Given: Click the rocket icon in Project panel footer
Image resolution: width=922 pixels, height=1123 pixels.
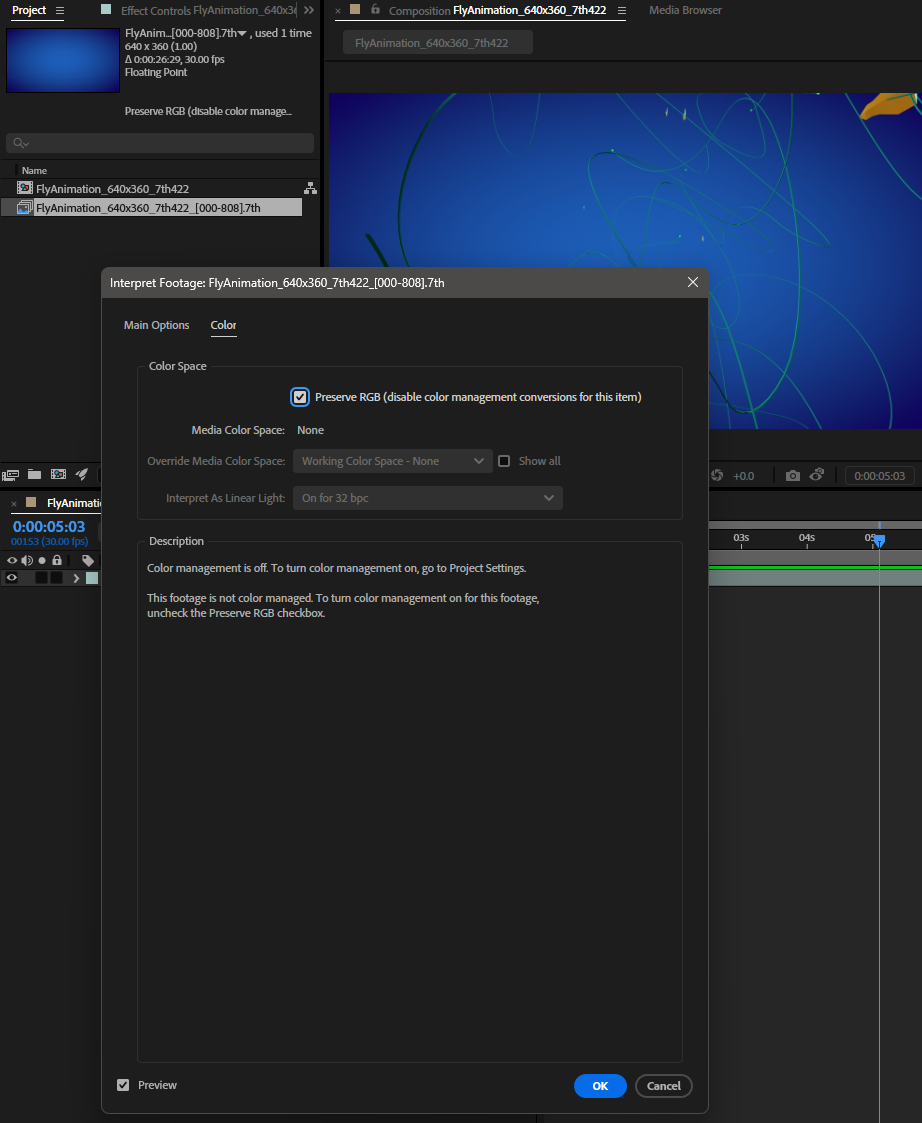Looking at the screenshot, I should [x=83, y=474].
